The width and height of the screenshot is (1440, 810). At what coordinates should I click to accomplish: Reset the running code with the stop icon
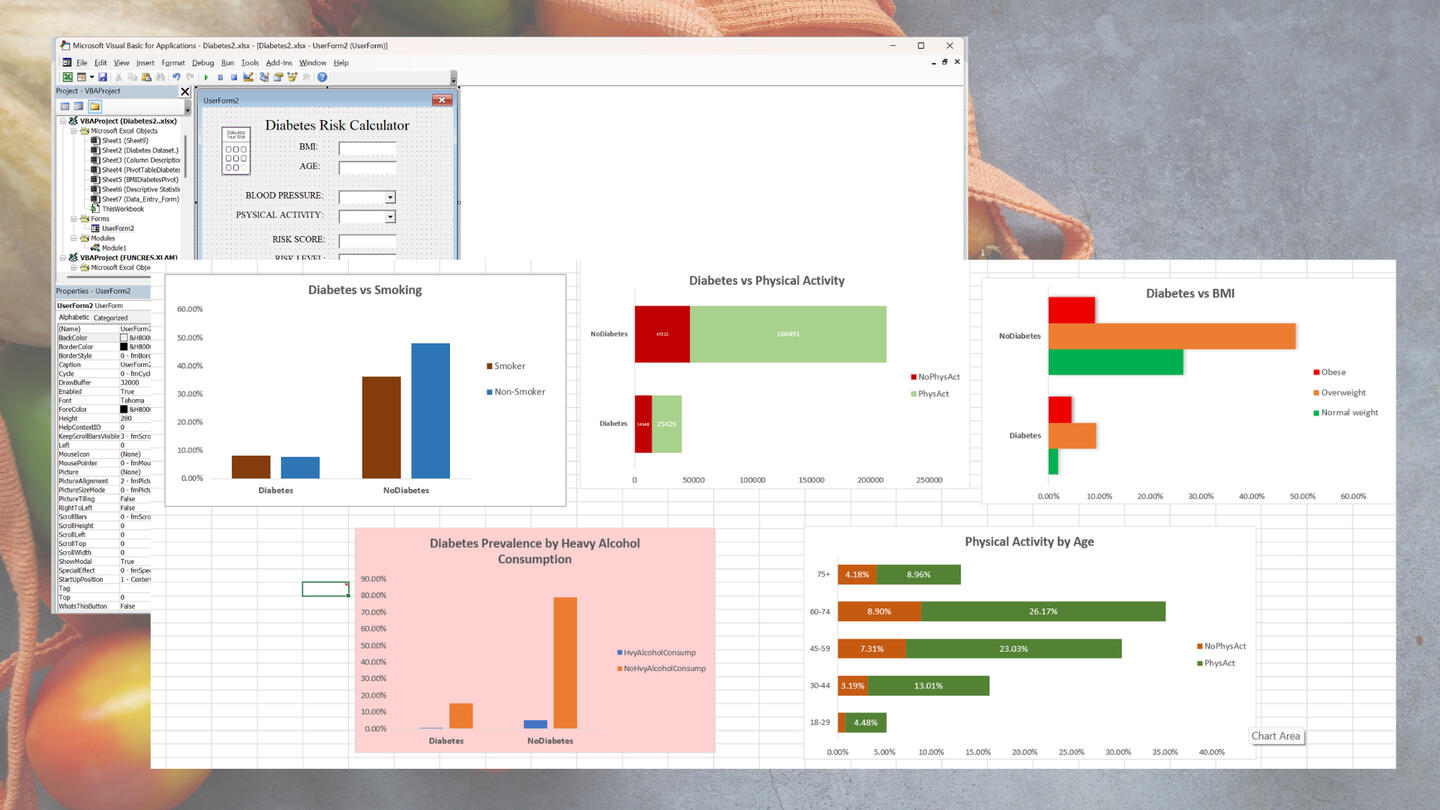[235, 77]
